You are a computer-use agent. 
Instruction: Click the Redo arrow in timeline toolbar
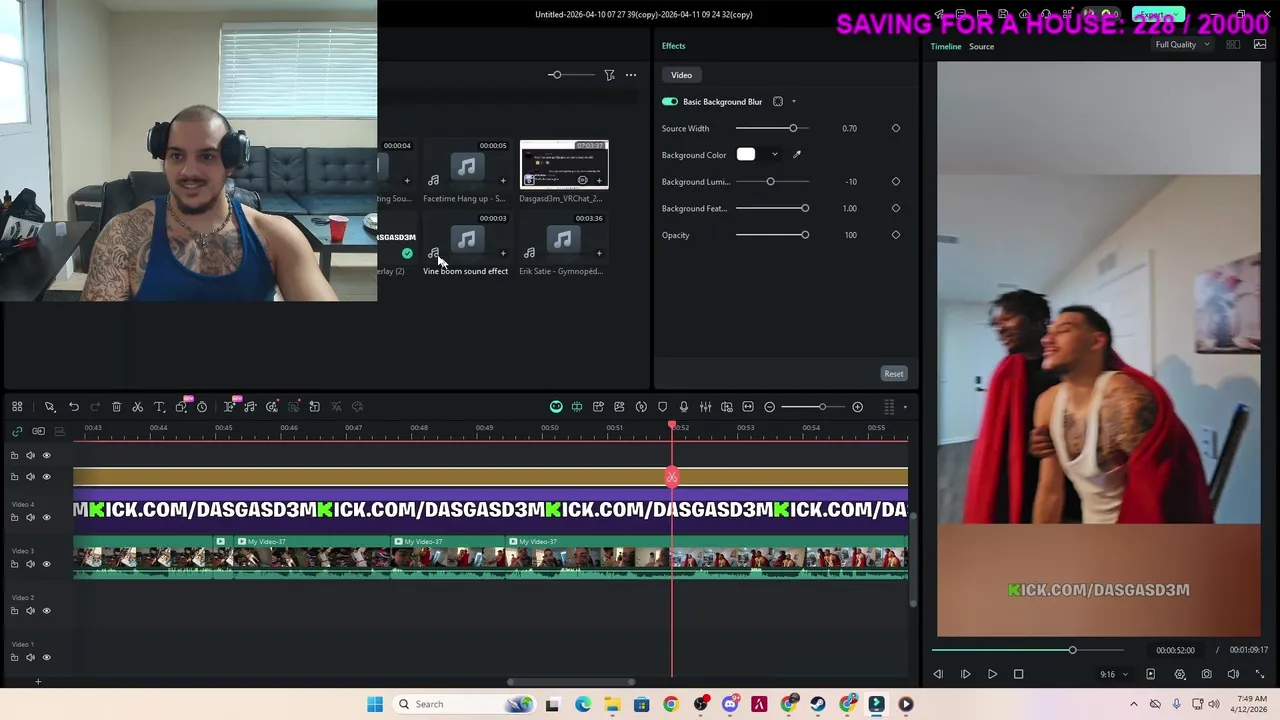tap(95, 407)
